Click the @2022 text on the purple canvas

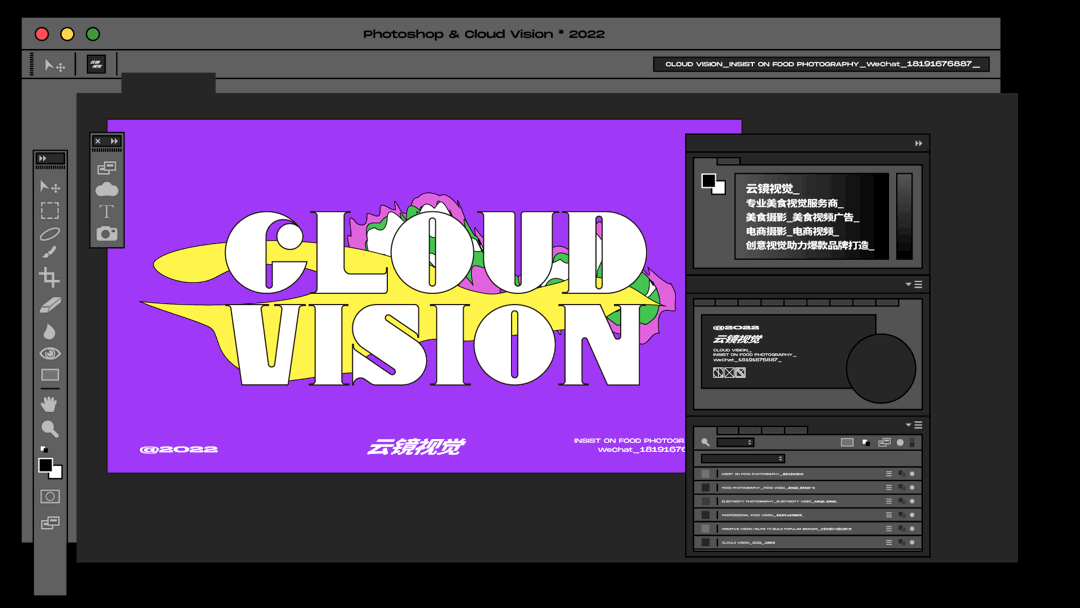178,450
